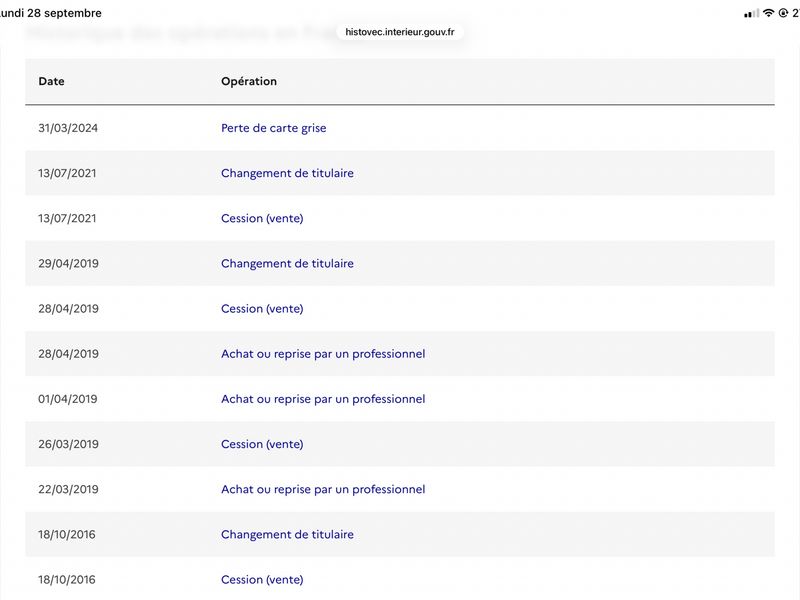
Task: Tap the orientation lock status icon
Action: [x=783, y=13]
